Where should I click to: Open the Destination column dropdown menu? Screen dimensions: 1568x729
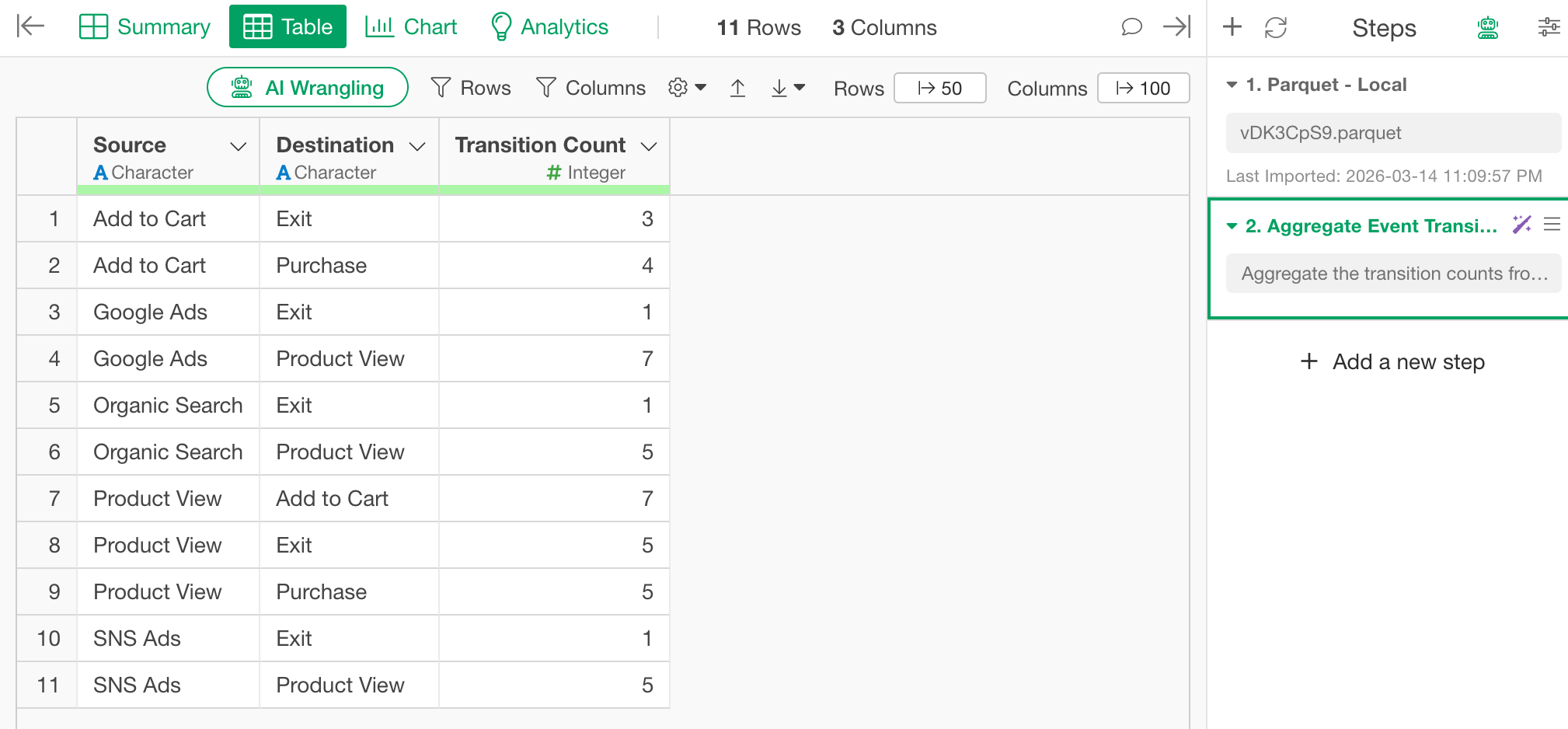click(x=417, y=146)
